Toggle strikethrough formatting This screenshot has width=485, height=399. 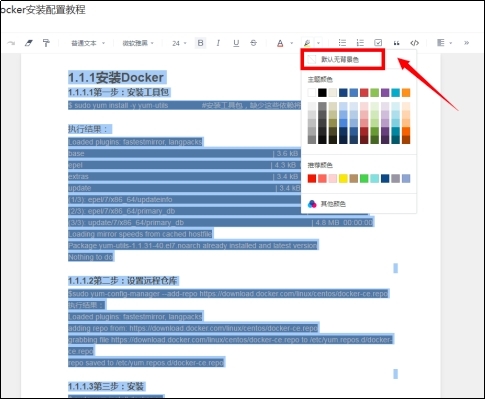tap(253, 43)
